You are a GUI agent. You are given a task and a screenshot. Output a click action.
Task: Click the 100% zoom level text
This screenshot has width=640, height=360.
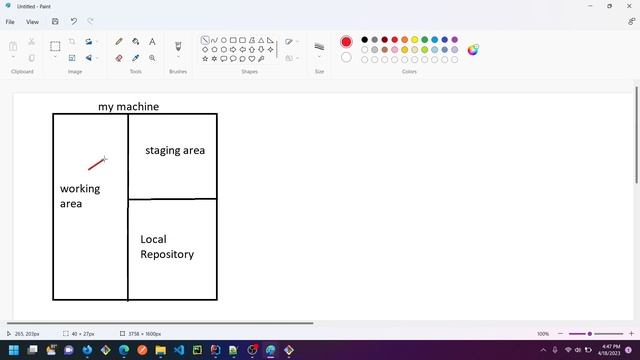pos(543,334)
